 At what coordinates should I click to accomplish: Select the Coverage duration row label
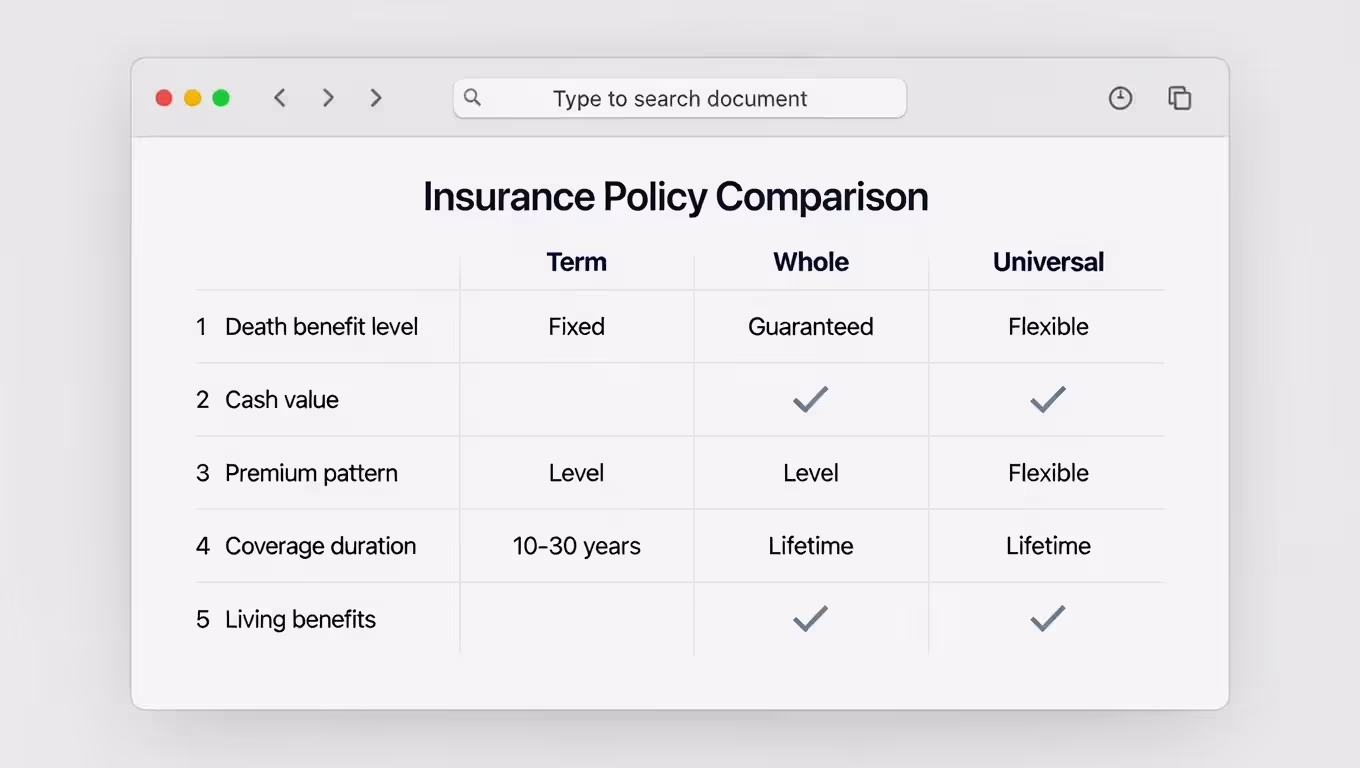coord(320,546)
